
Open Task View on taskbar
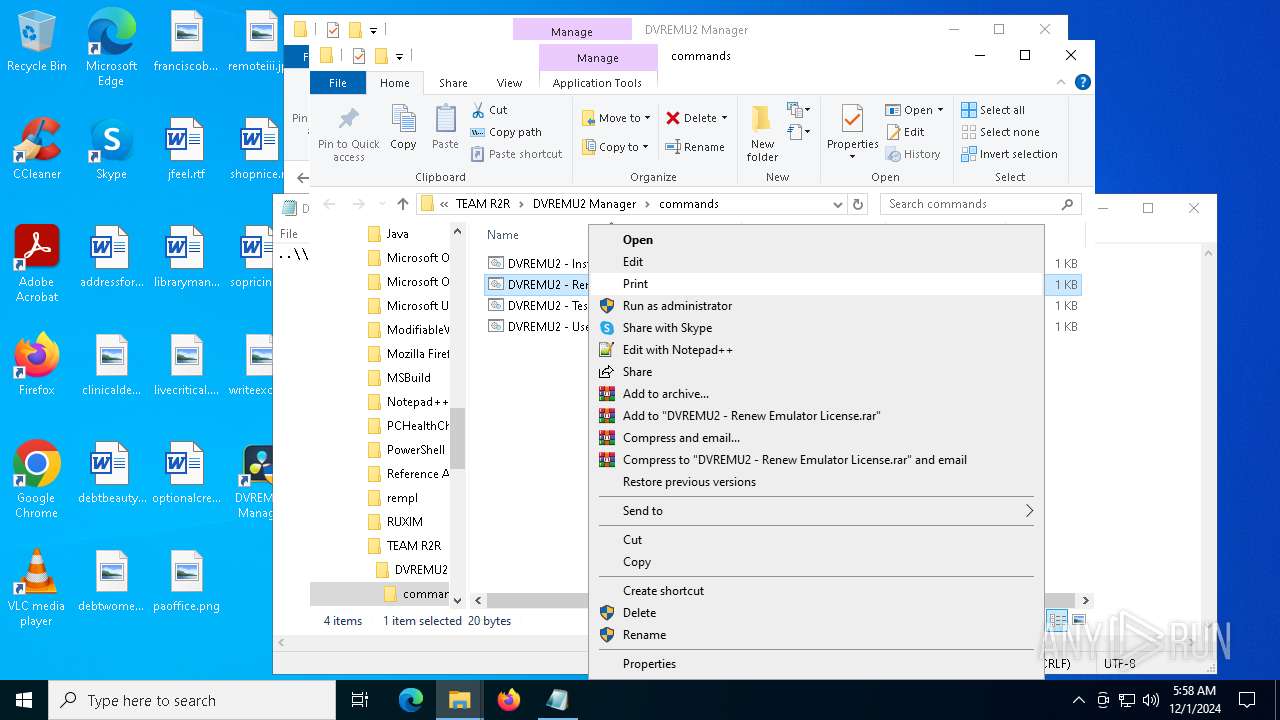360,700
